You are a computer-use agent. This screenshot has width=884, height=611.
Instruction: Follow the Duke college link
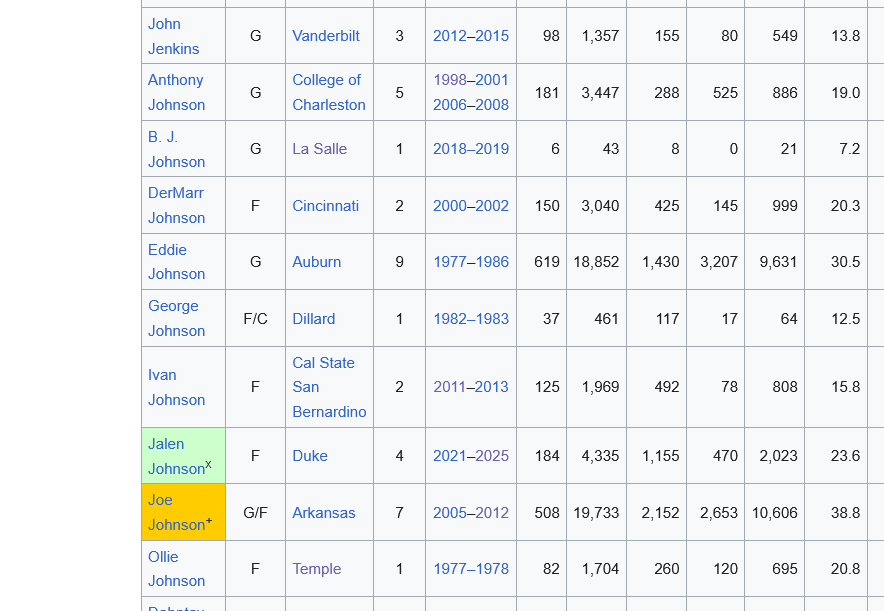(310, 455)
